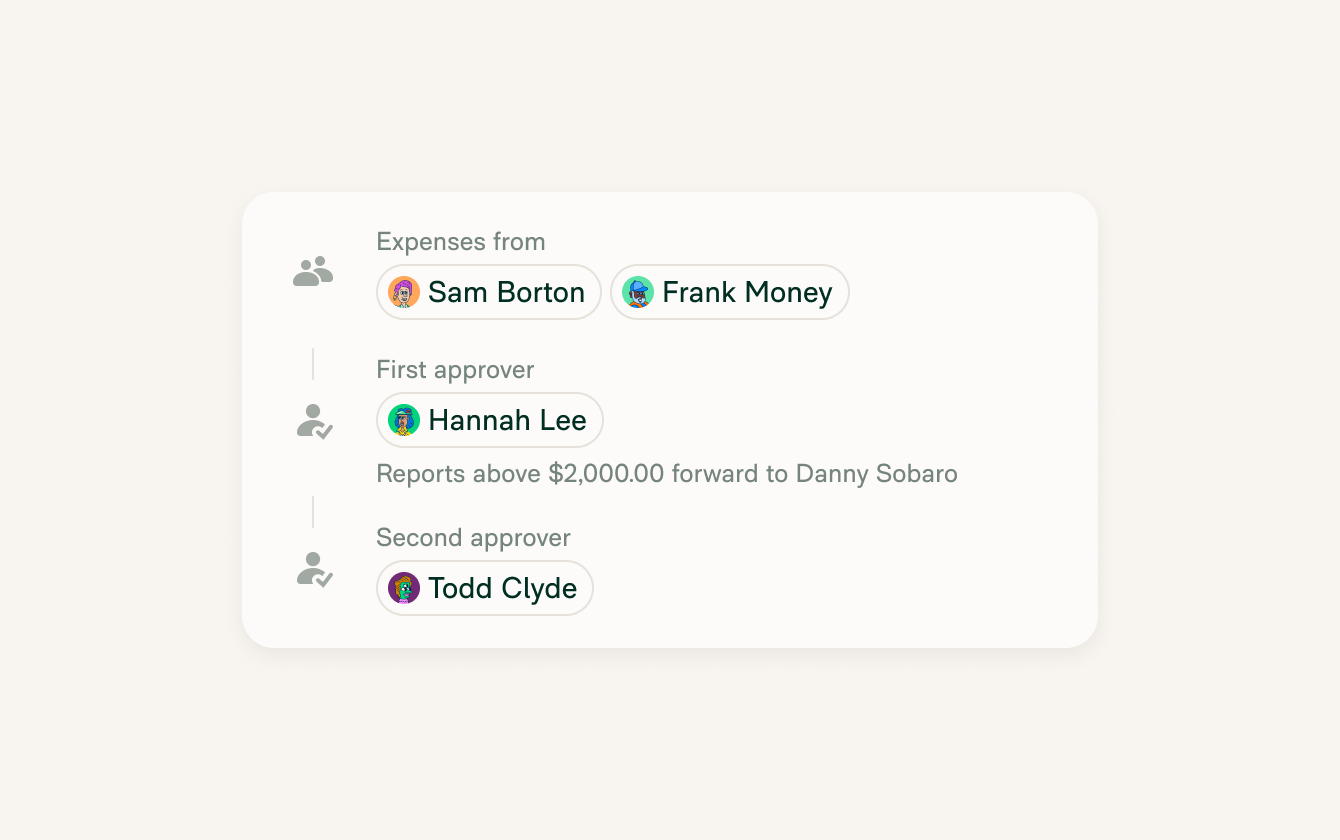The image size is (1340, 840).
Task: Click the name text Frank Money
Action: point(747,292)
